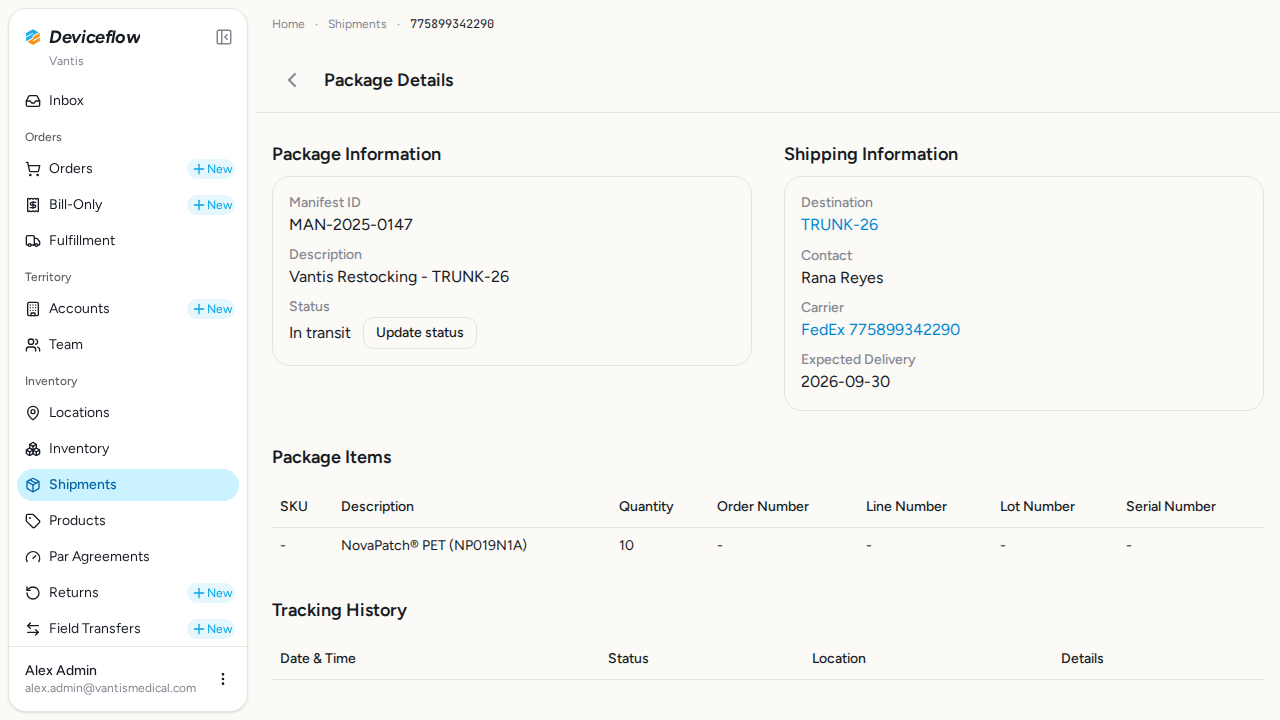Click the alex.admin@vantismedical.com email
This screenshot has height=720, width=1280.
(111, 688)
